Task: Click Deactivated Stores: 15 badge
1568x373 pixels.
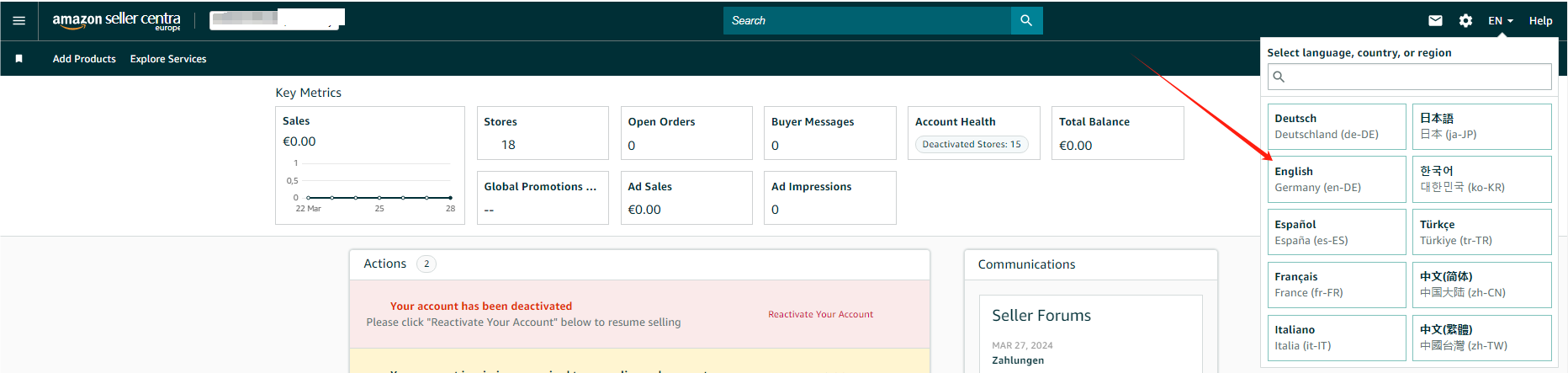Action: pos(972,145)
